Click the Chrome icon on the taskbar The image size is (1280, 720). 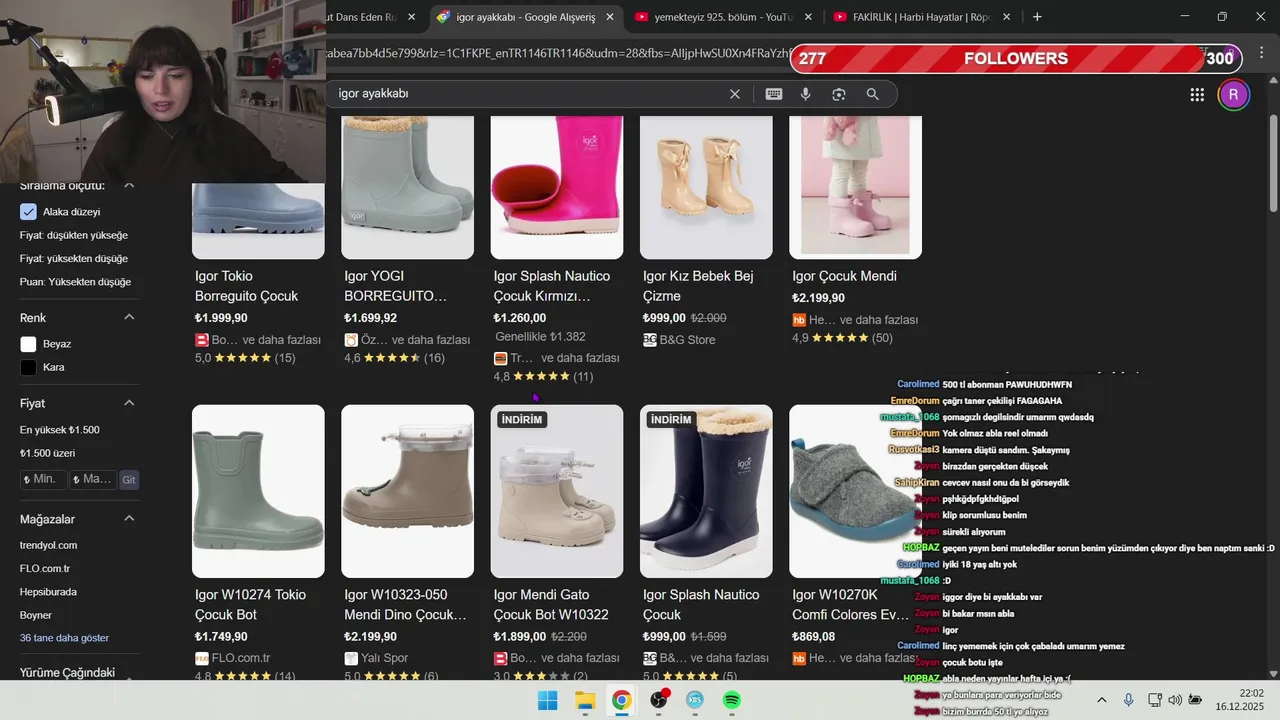point(622,700)
